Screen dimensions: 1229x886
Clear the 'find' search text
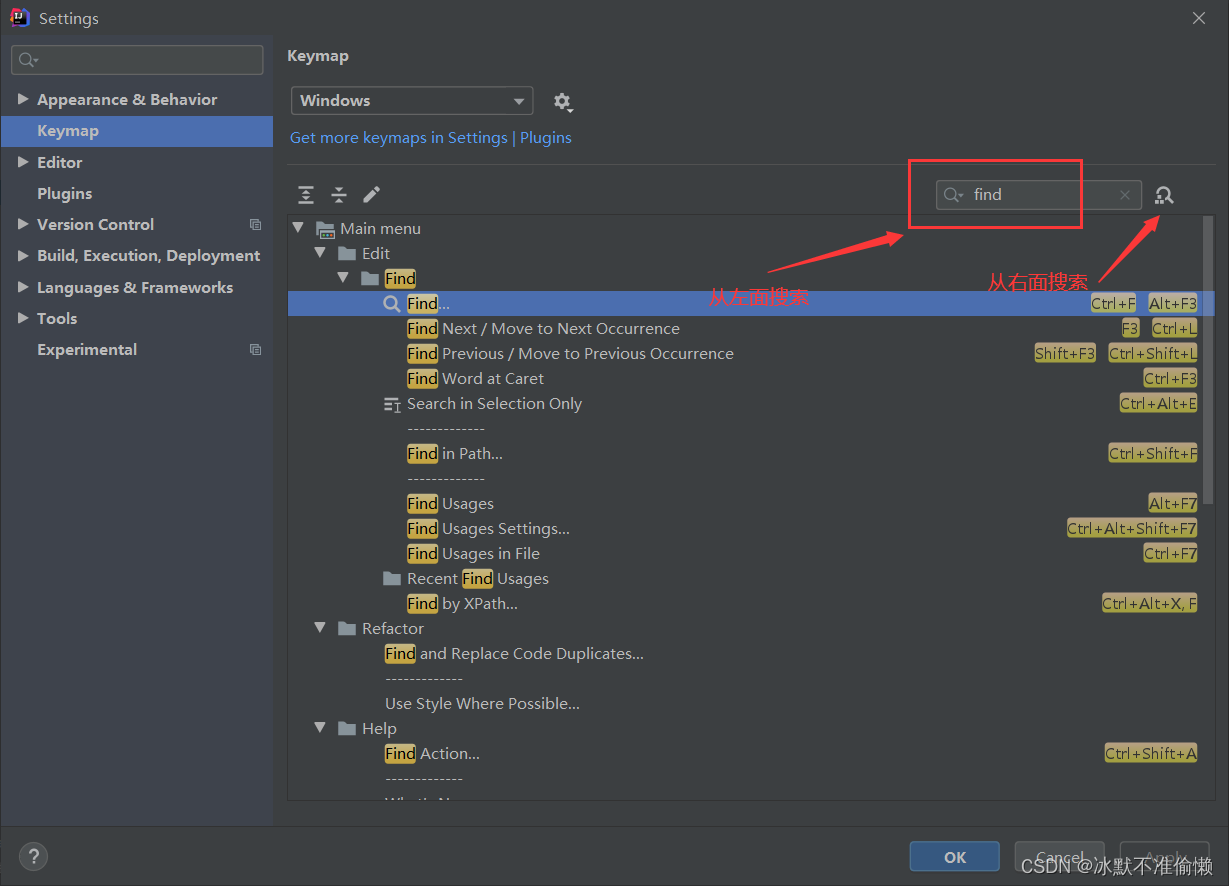(1125, 195)
